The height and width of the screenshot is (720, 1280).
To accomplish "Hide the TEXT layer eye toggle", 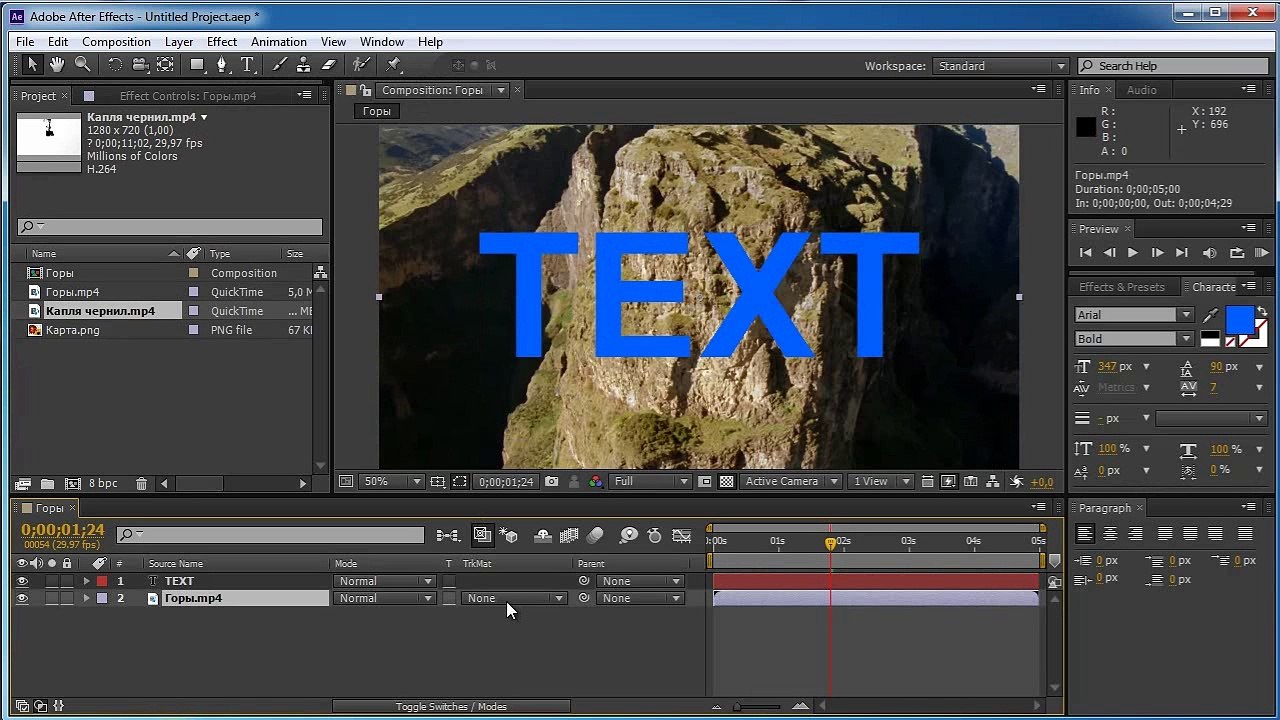I will coord(22,581).
